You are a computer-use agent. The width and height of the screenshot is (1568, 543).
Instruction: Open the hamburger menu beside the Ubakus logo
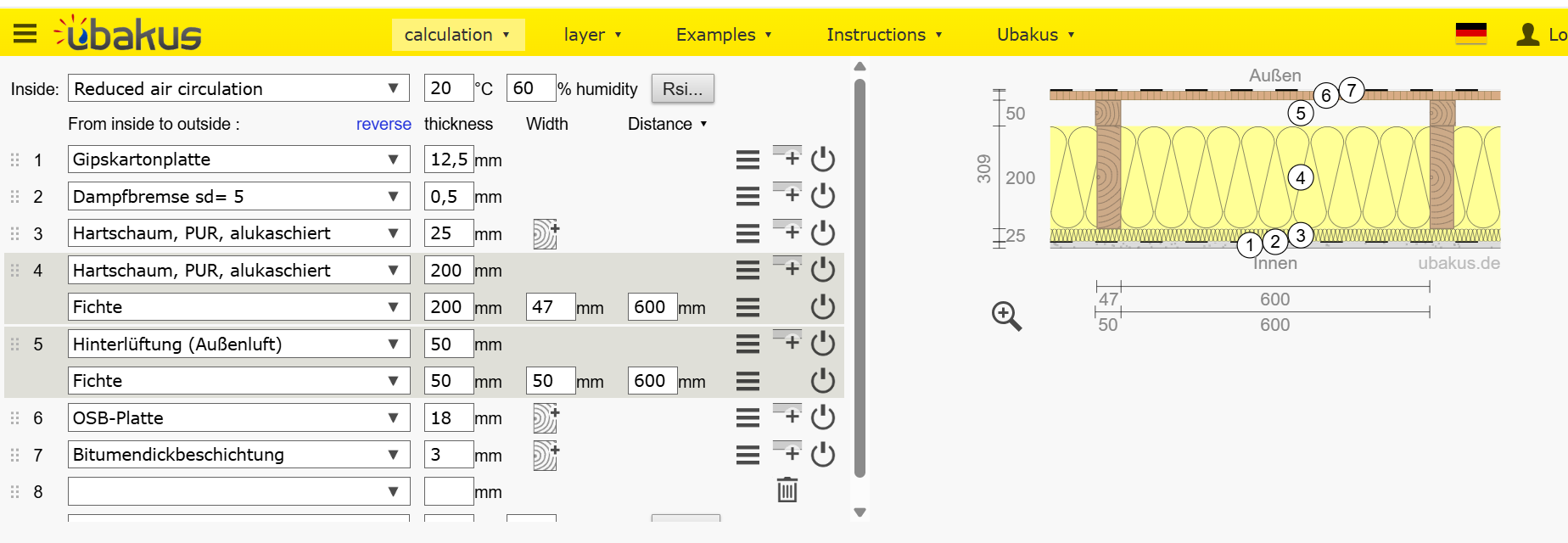[x=25, y=34]
